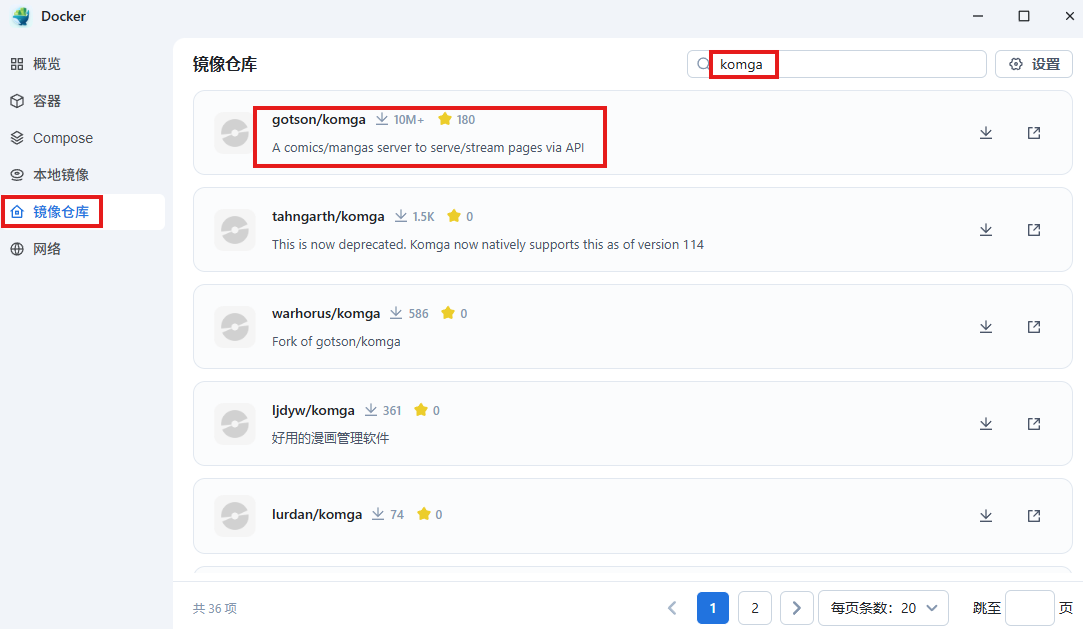Go to page 2 of results
Image resolution: width=1083 pixels, height=629 pixels.
pos(755,608)
